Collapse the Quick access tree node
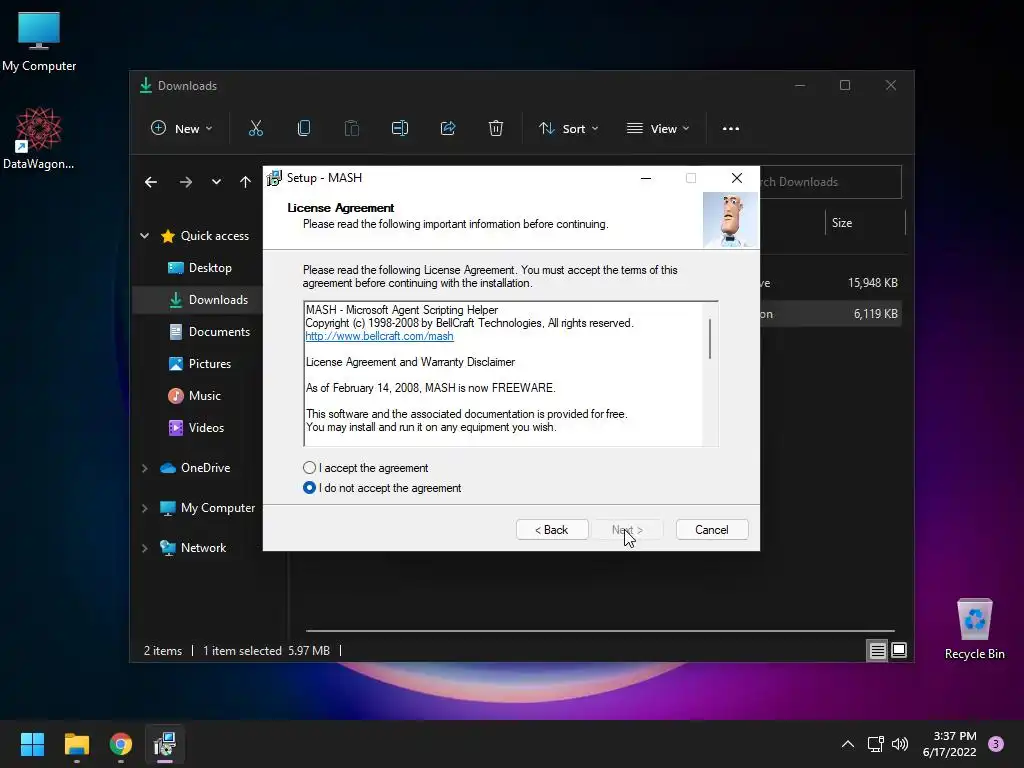1024x768 pixels. point(144,236)
